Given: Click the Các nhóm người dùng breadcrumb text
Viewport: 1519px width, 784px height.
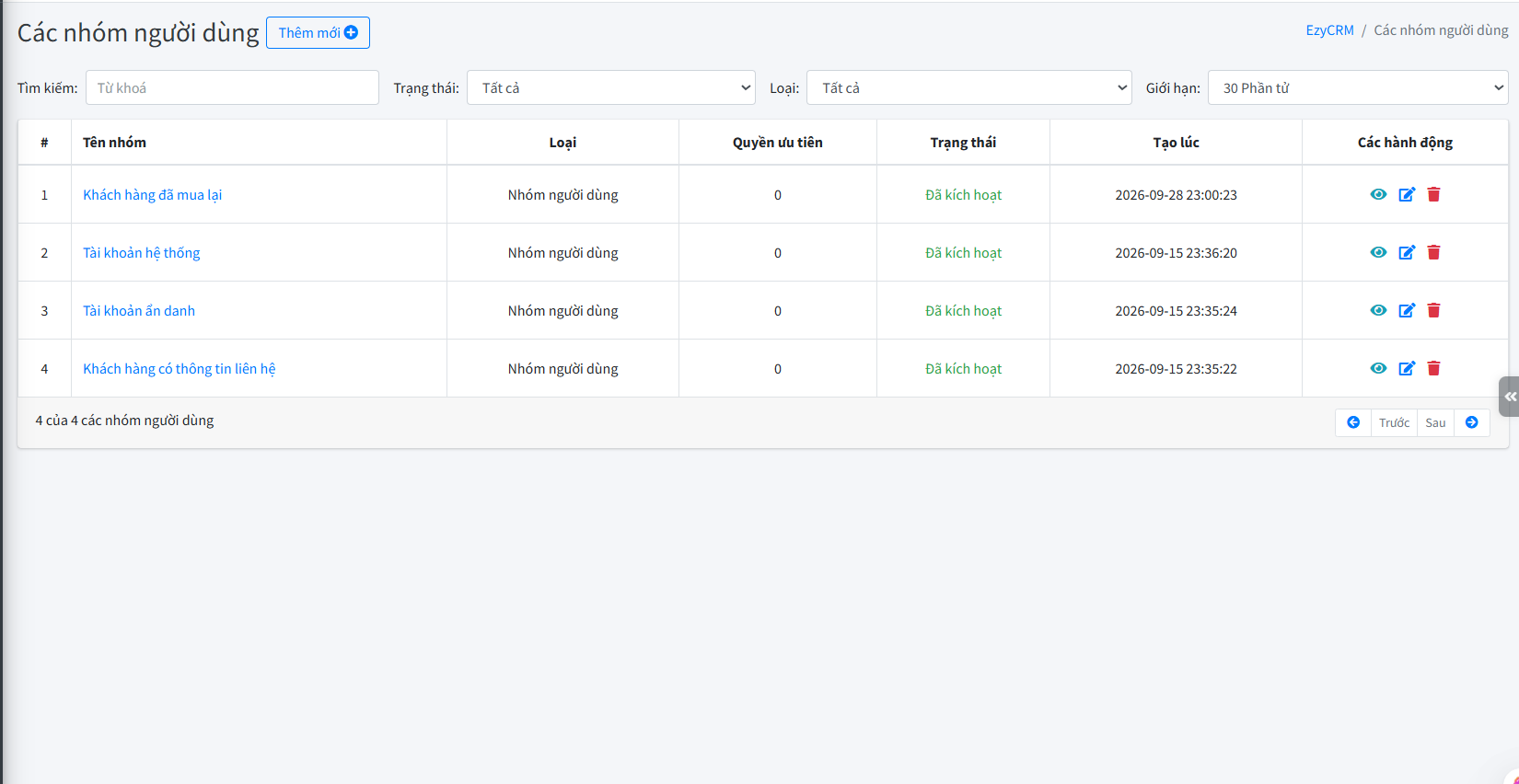Looking at the screenshot, I should pyautogui.click(x=1441, y=30).
